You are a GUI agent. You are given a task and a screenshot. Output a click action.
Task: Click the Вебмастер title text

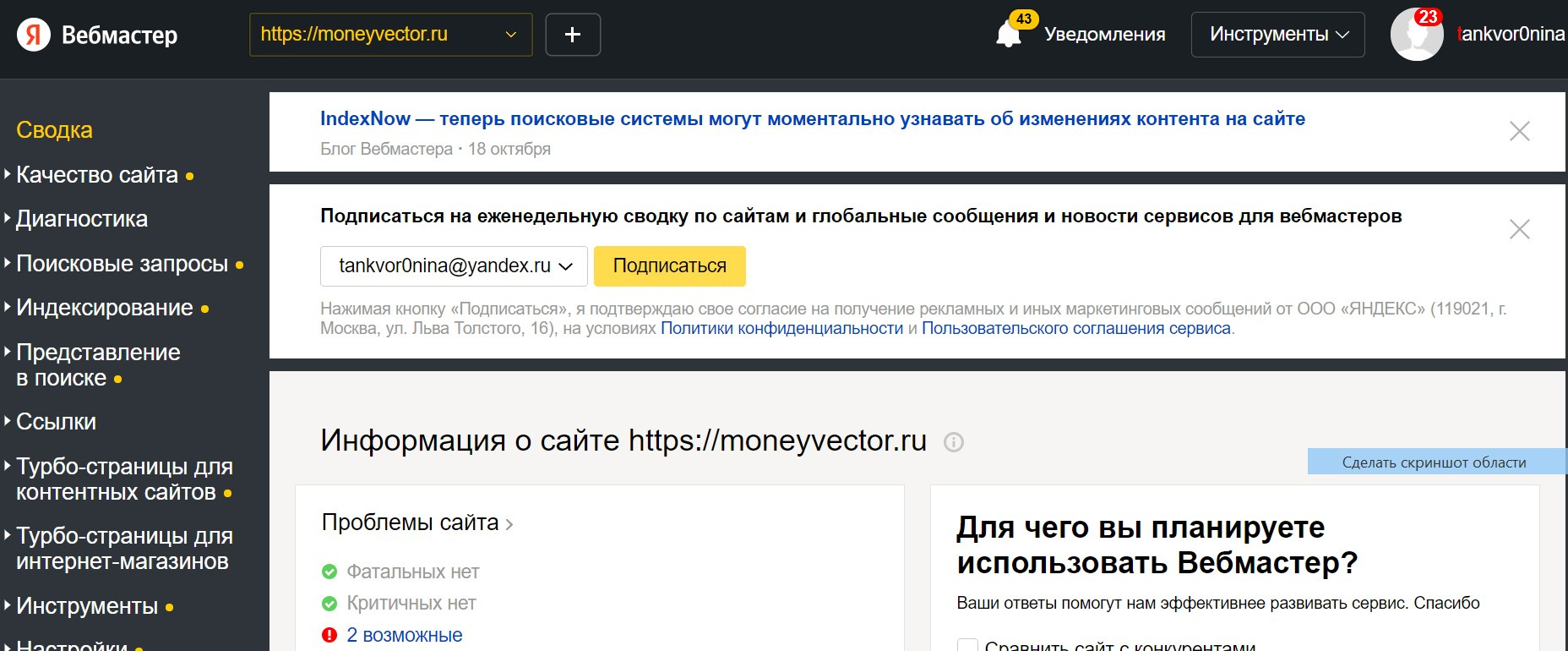coord(120,36)
